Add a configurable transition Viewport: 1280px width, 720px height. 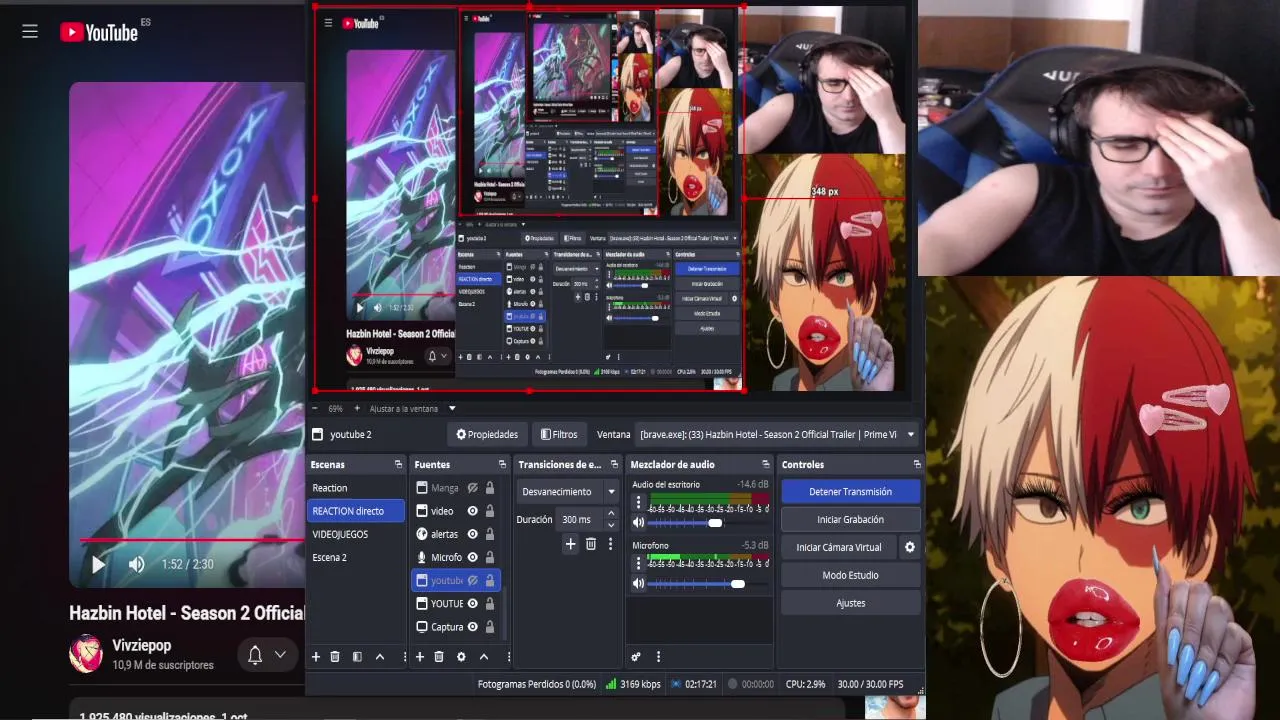click(x=571, y=544)
